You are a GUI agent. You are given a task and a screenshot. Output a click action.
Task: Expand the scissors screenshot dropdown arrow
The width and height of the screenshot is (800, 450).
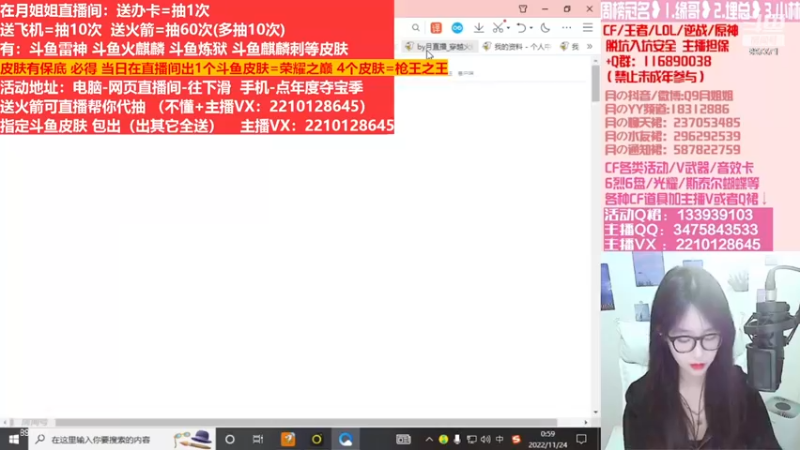(508, 28)
